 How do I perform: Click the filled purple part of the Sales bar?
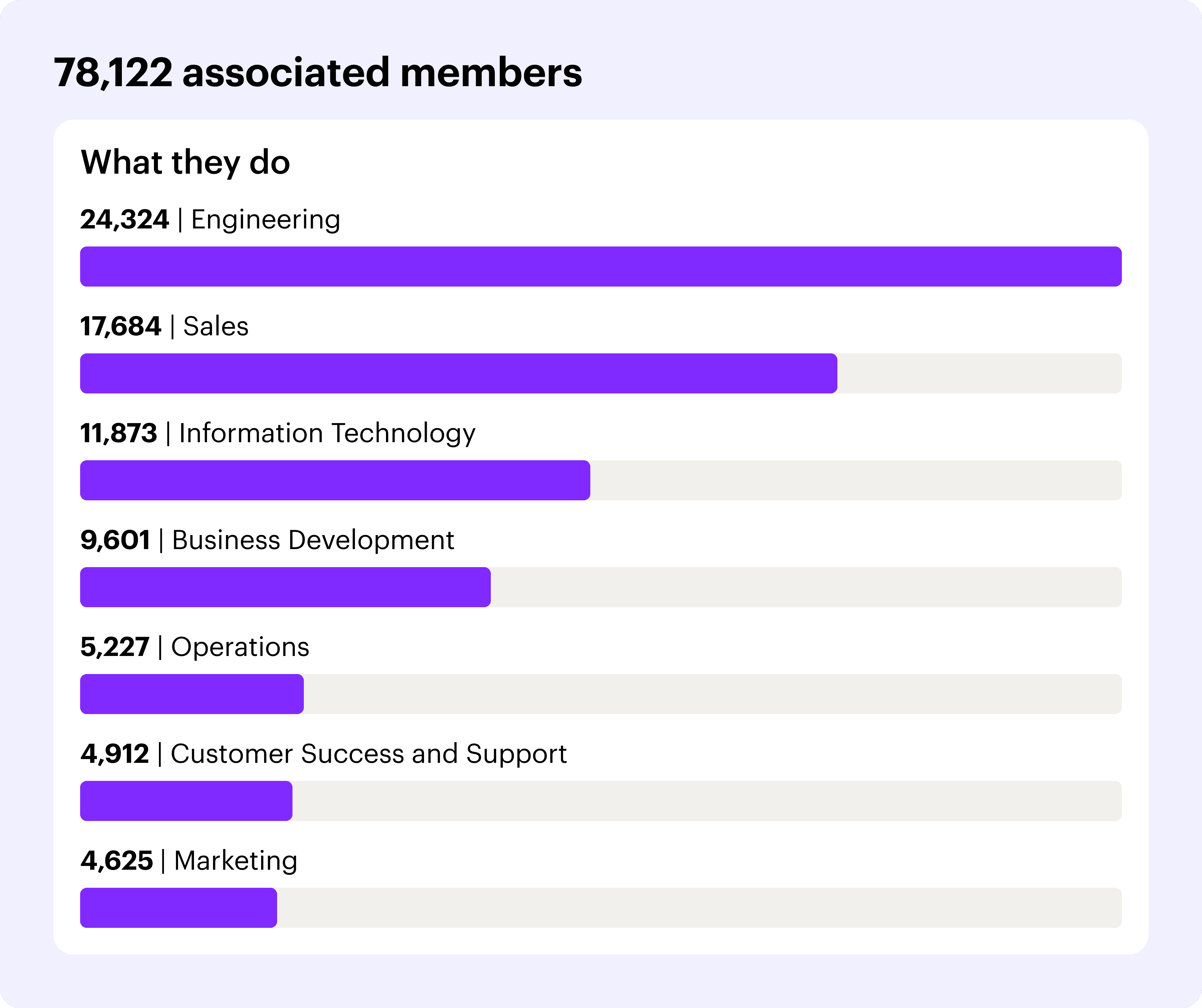point(458,374)
